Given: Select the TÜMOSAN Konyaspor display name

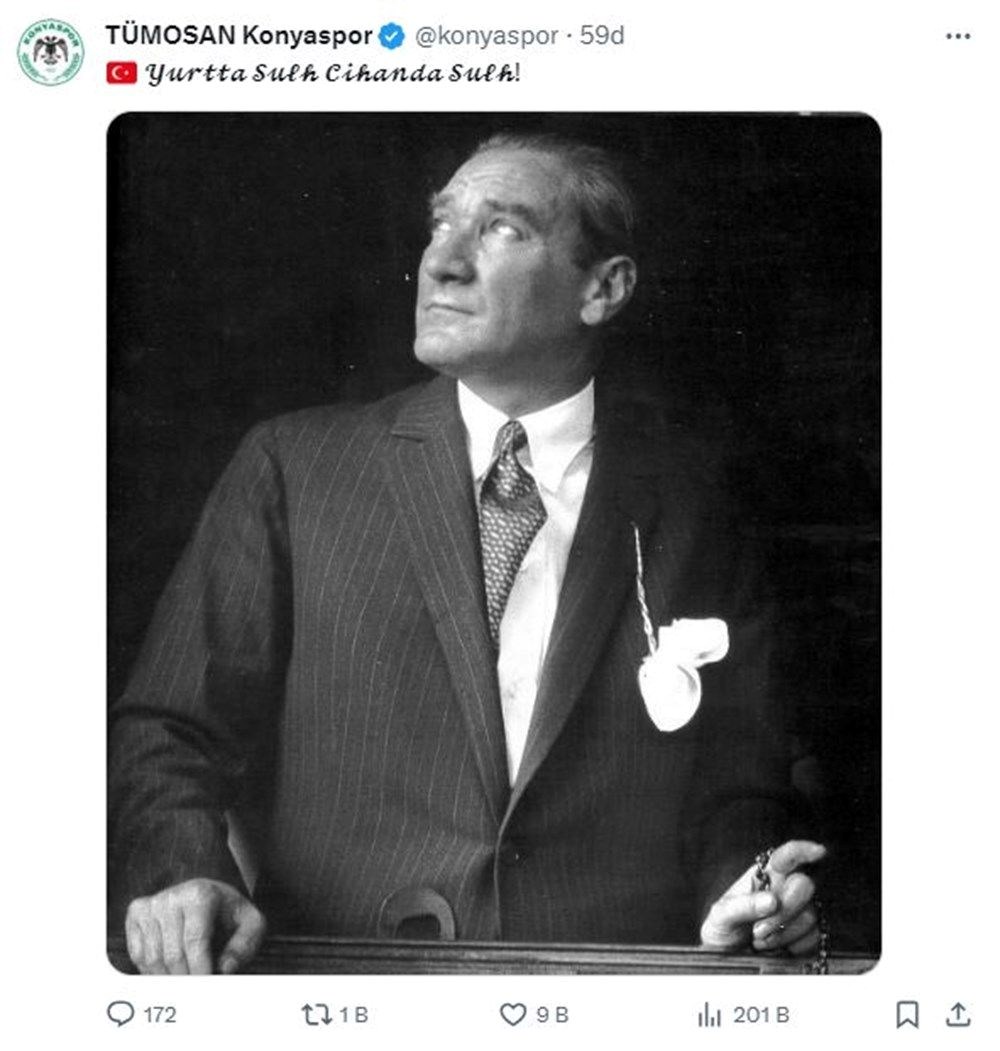Looking at the screenshot, I should pyautogui.click(x=240, y=33).
